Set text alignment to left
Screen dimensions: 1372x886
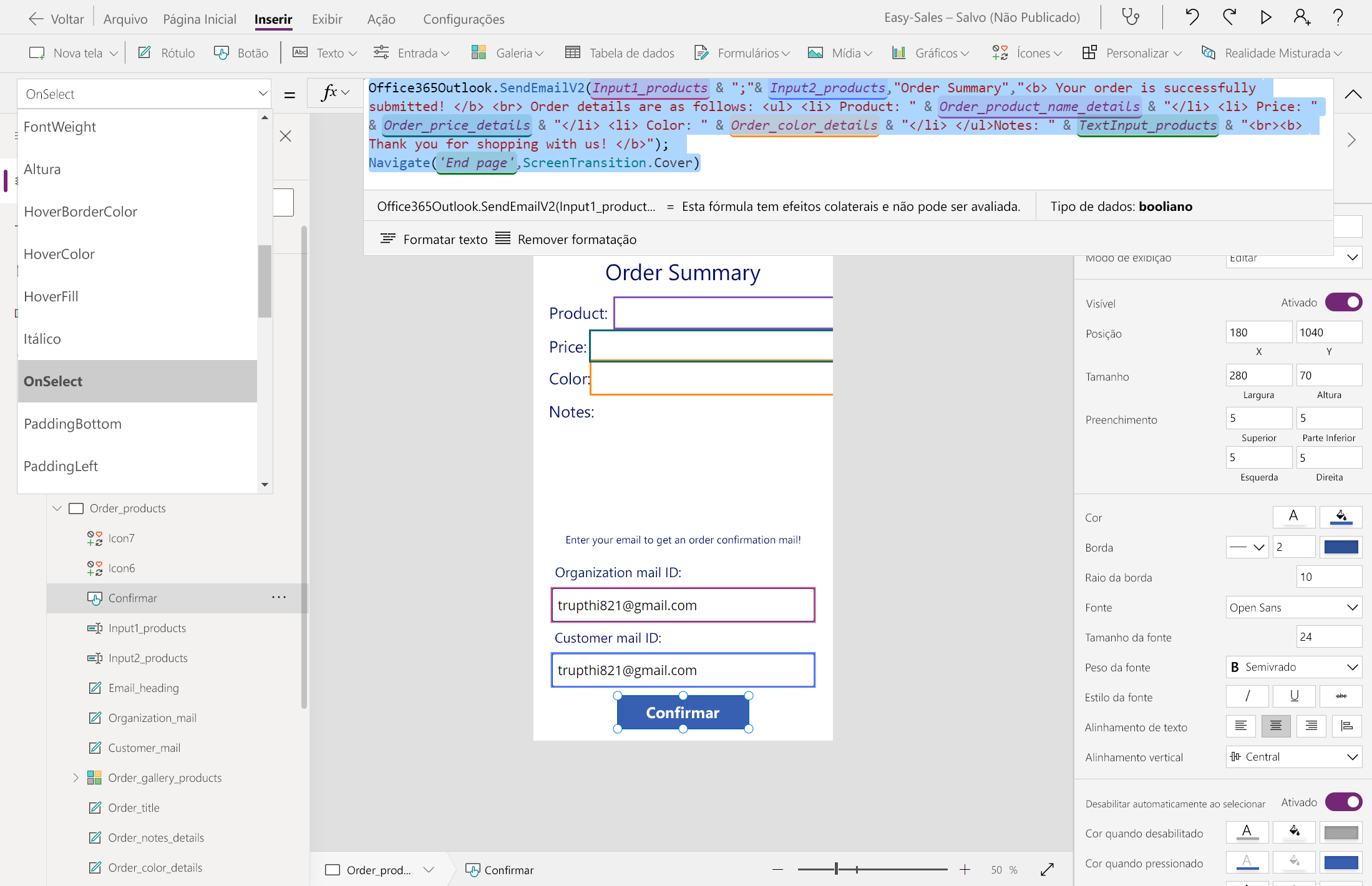(x=1240, y=726)
